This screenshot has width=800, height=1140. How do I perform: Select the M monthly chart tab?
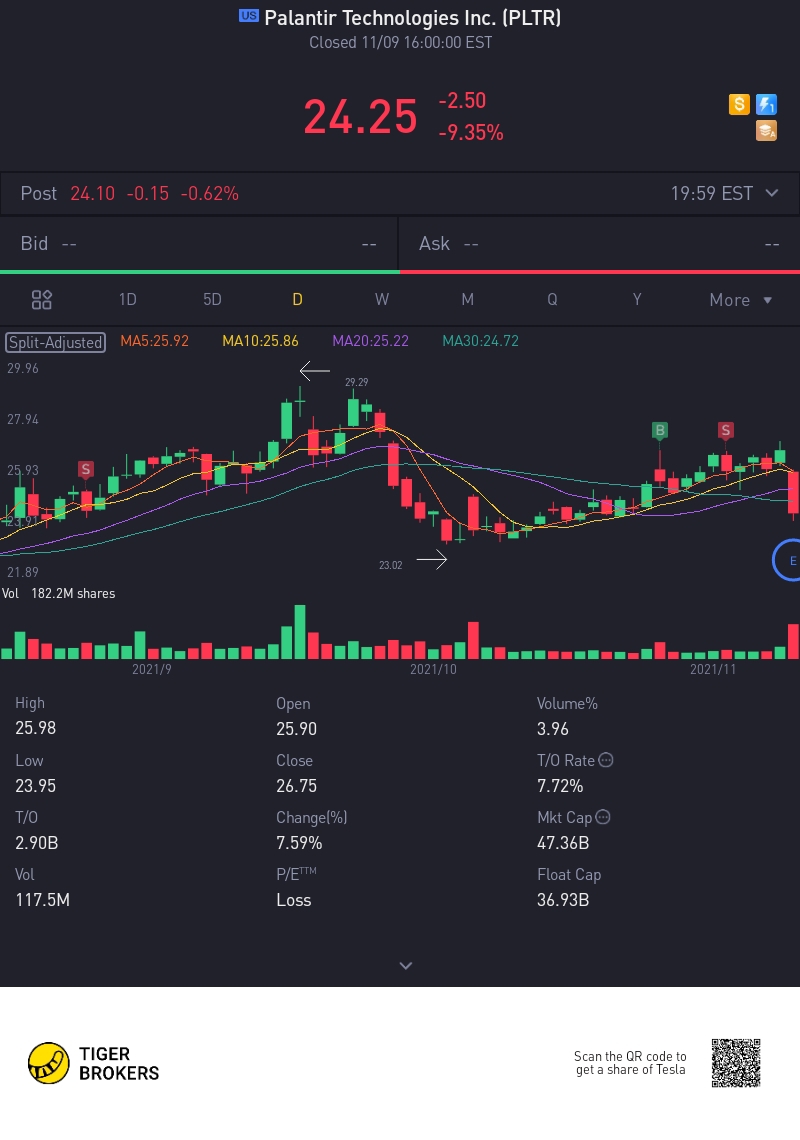(468, 300)
